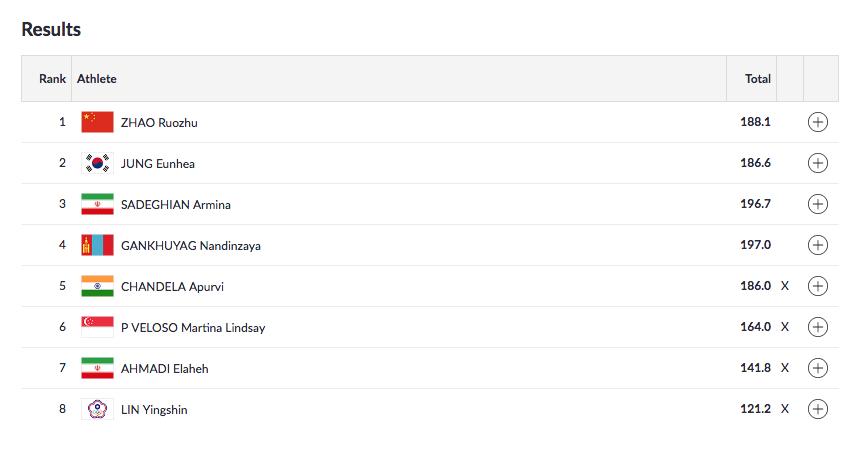The width and height of the screenshot is (862, 452).
Task: Click Iran flag beside SADEGHIAN Armina
Action: tap(97, 204)
